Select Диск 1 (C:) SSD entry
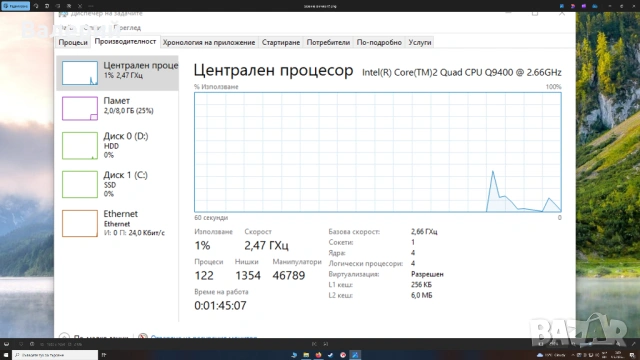 (x=118, y=184)
